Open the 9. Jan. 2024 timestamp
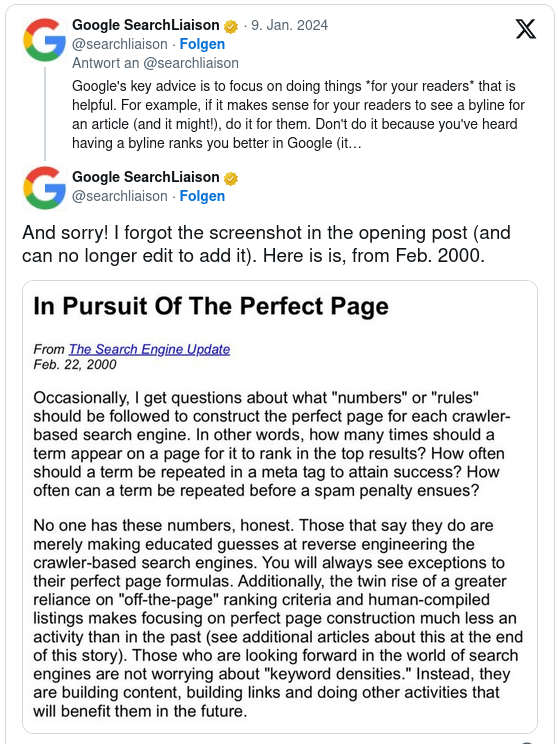Image resolution: width=558 pixels, height=744 pixels. point(289,25)
